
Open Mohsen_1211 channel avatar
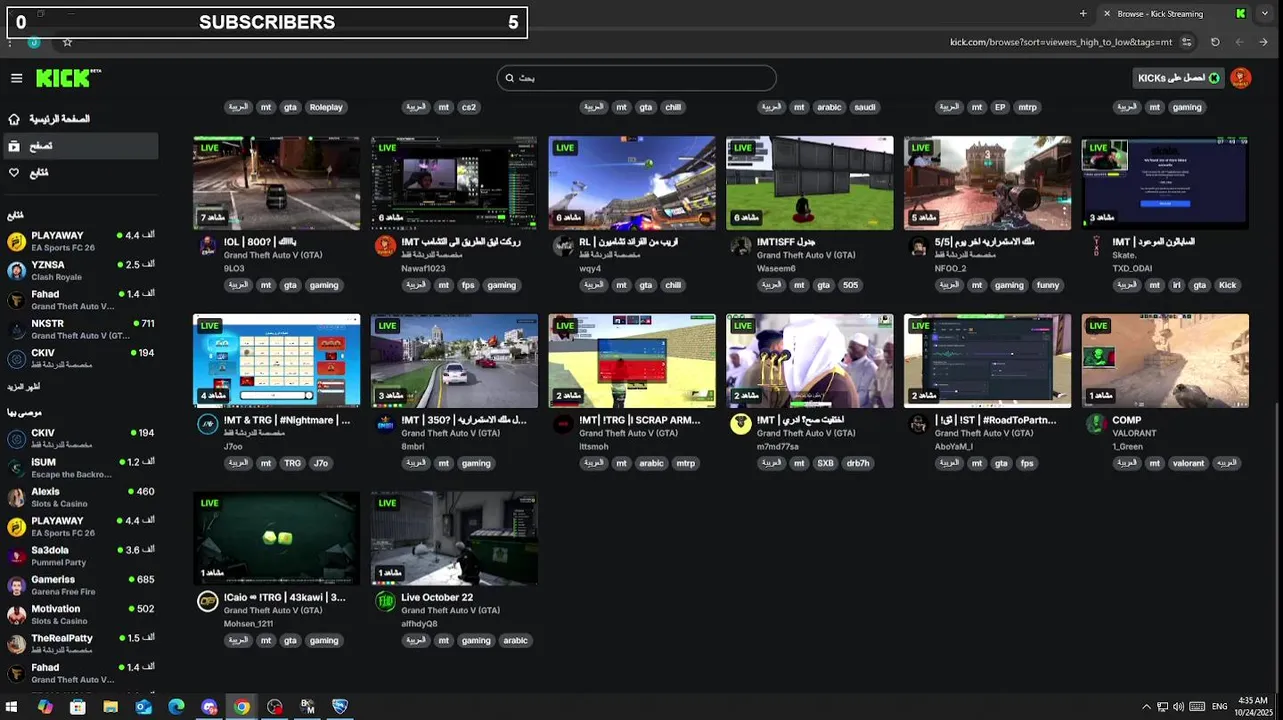coord(207,601)
